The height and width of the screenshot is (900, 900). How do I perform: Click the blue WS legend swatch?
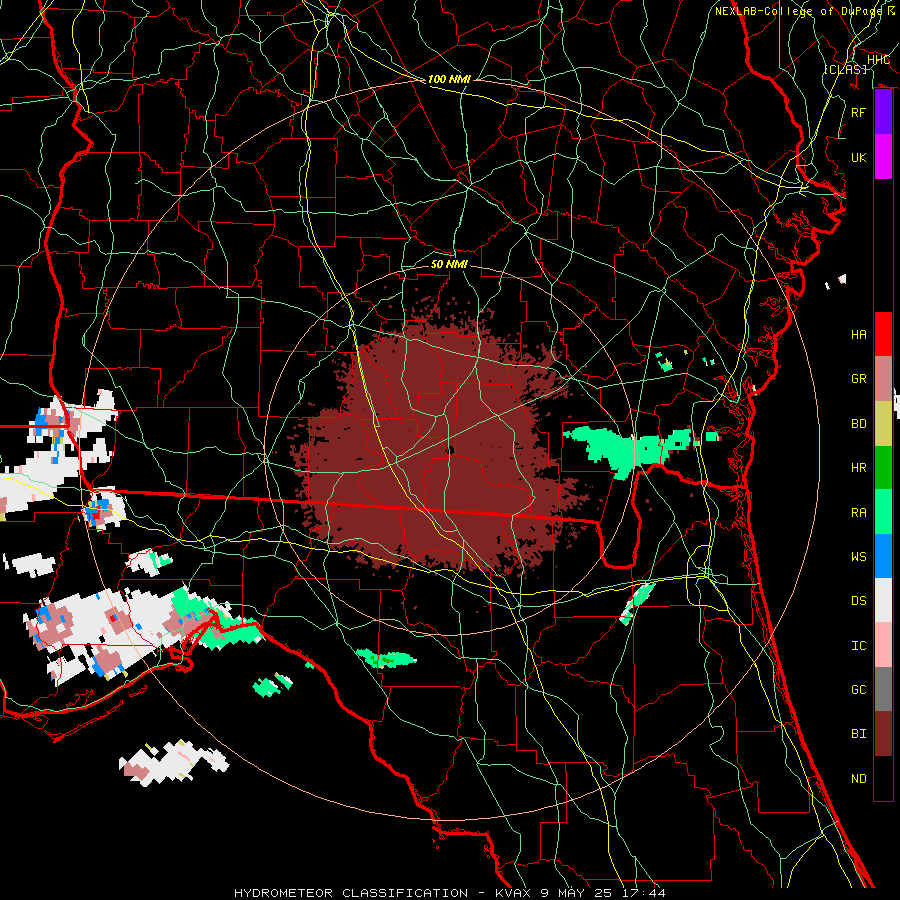[x=883, y=556]
